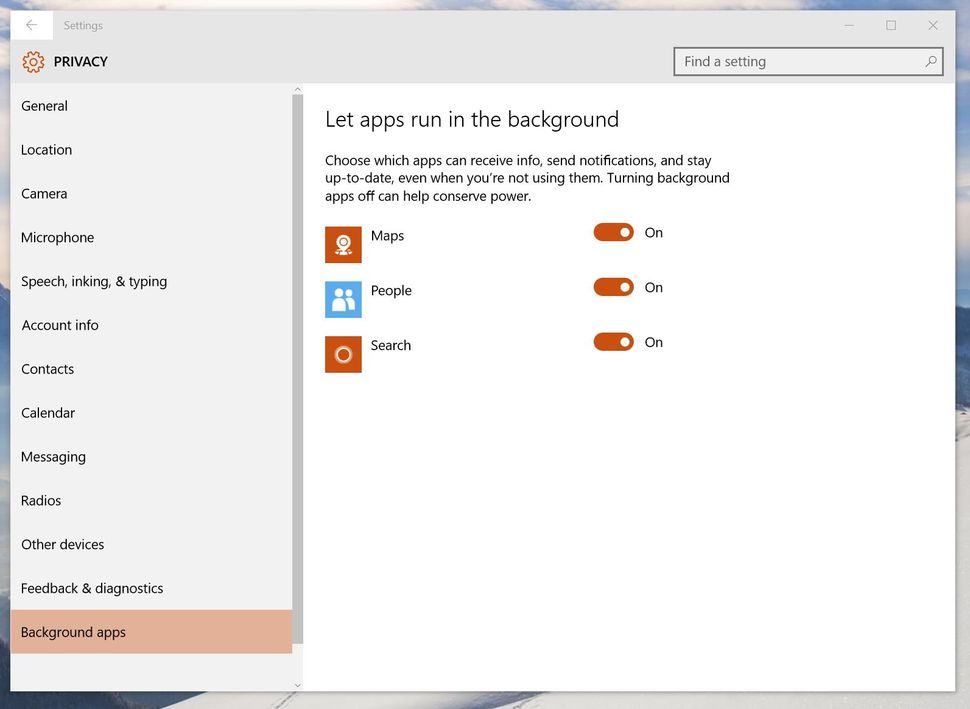Toggle Search off from running in background

pyautogui.click(x=613, y=341)
